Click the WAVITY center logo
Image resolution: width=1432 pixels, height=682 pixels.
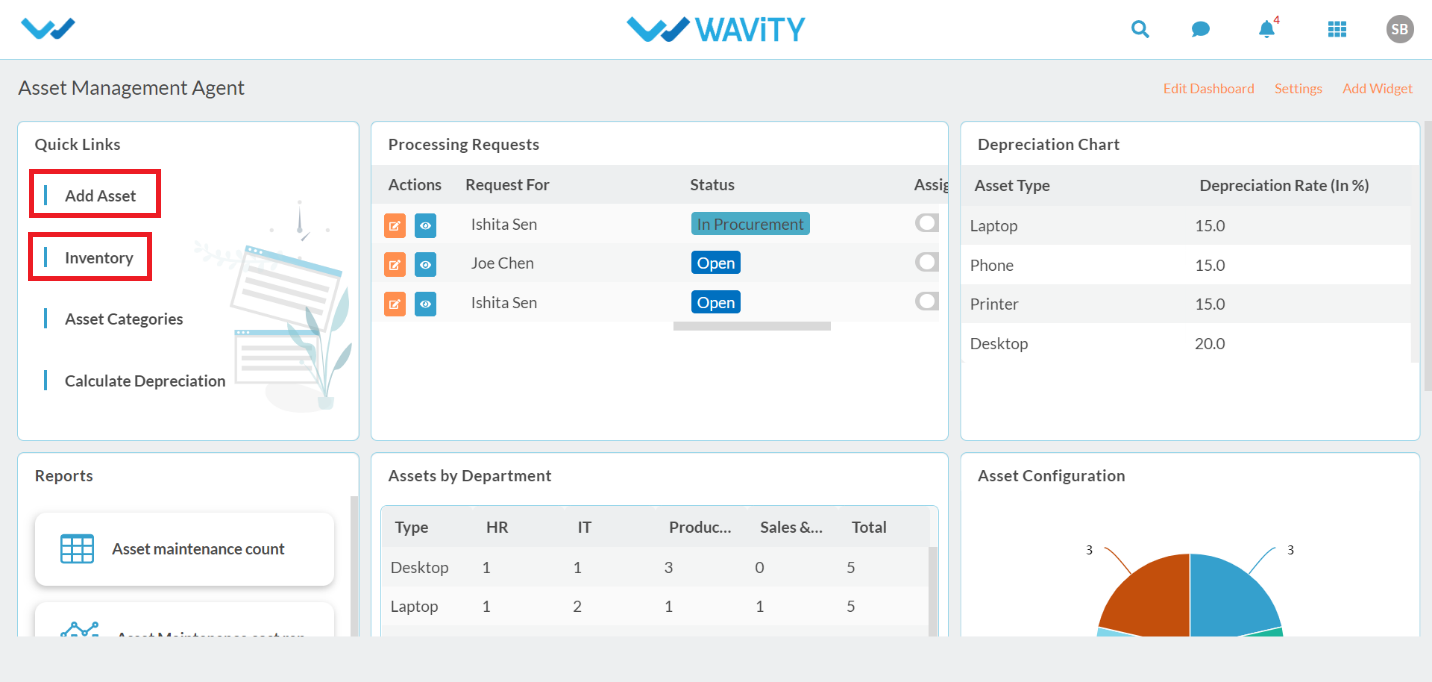pyautogui.click(x=716, y=29)
